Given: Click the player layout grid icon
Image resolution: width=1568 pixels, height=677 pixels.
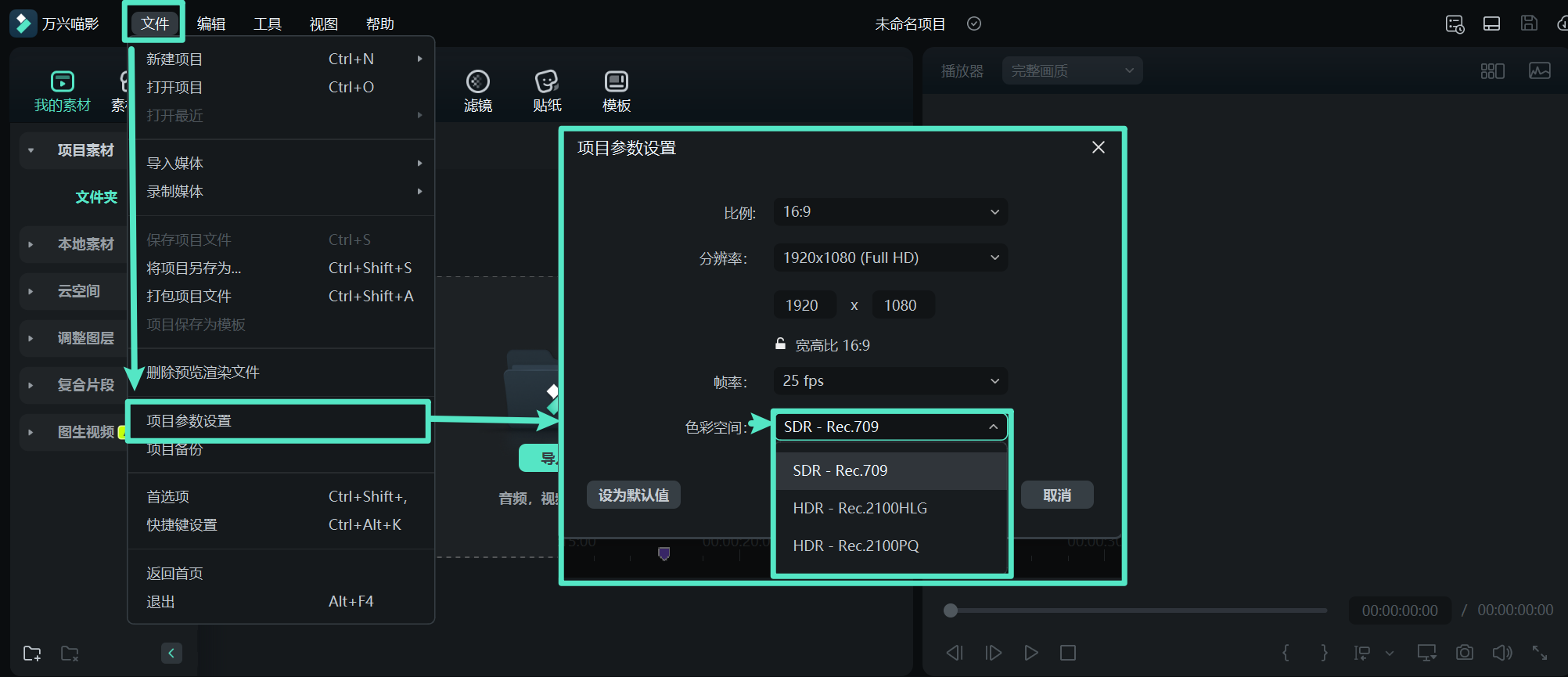Looking at the screenshot, I should (1492, 70).
